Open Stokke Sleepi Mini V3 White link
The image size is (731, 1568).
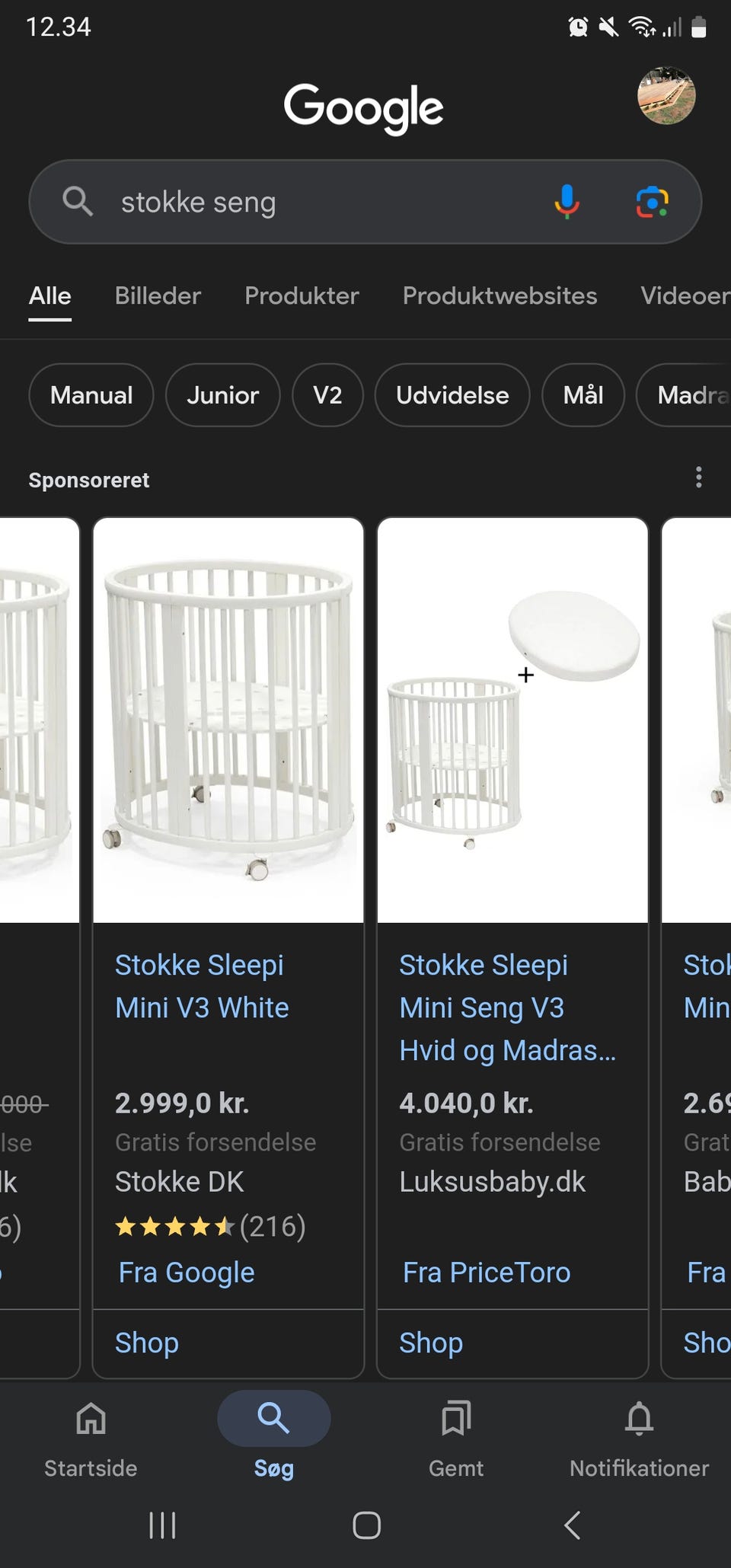pyautogui.click(x=202, y=986)
